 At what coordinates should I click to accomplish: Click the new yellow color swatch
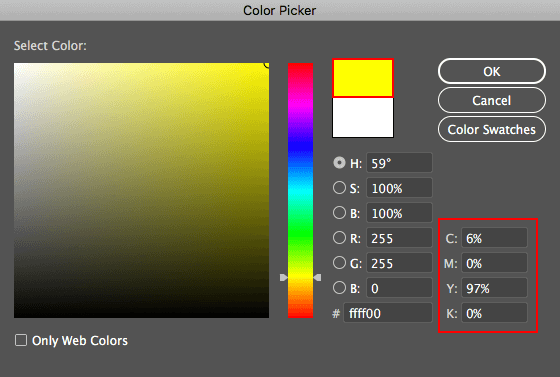pos(363,78)
